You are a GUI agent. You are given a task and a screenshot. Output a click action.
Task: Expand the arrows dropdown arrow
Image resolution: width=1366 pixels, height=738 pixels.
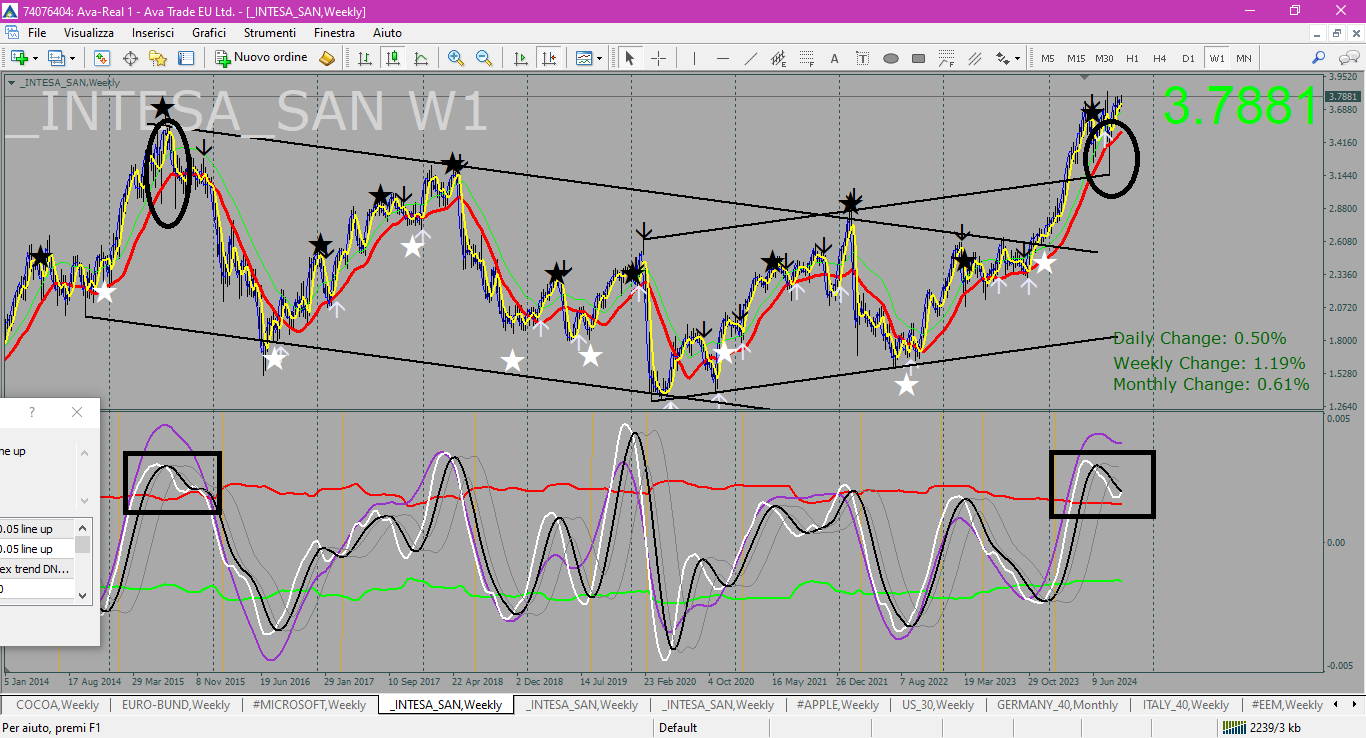coord(1018,58)
